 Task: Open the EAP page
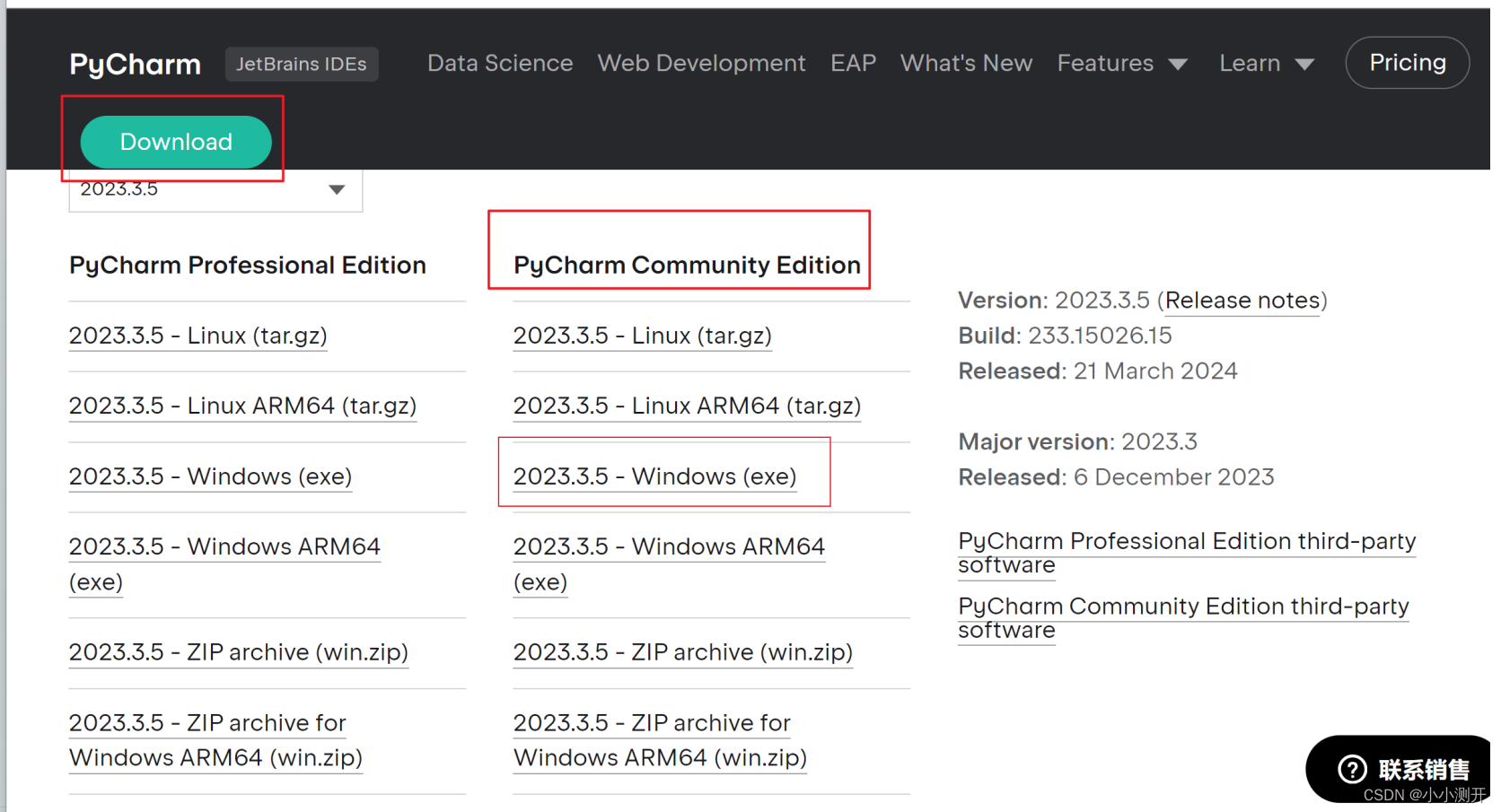(853, 63)
